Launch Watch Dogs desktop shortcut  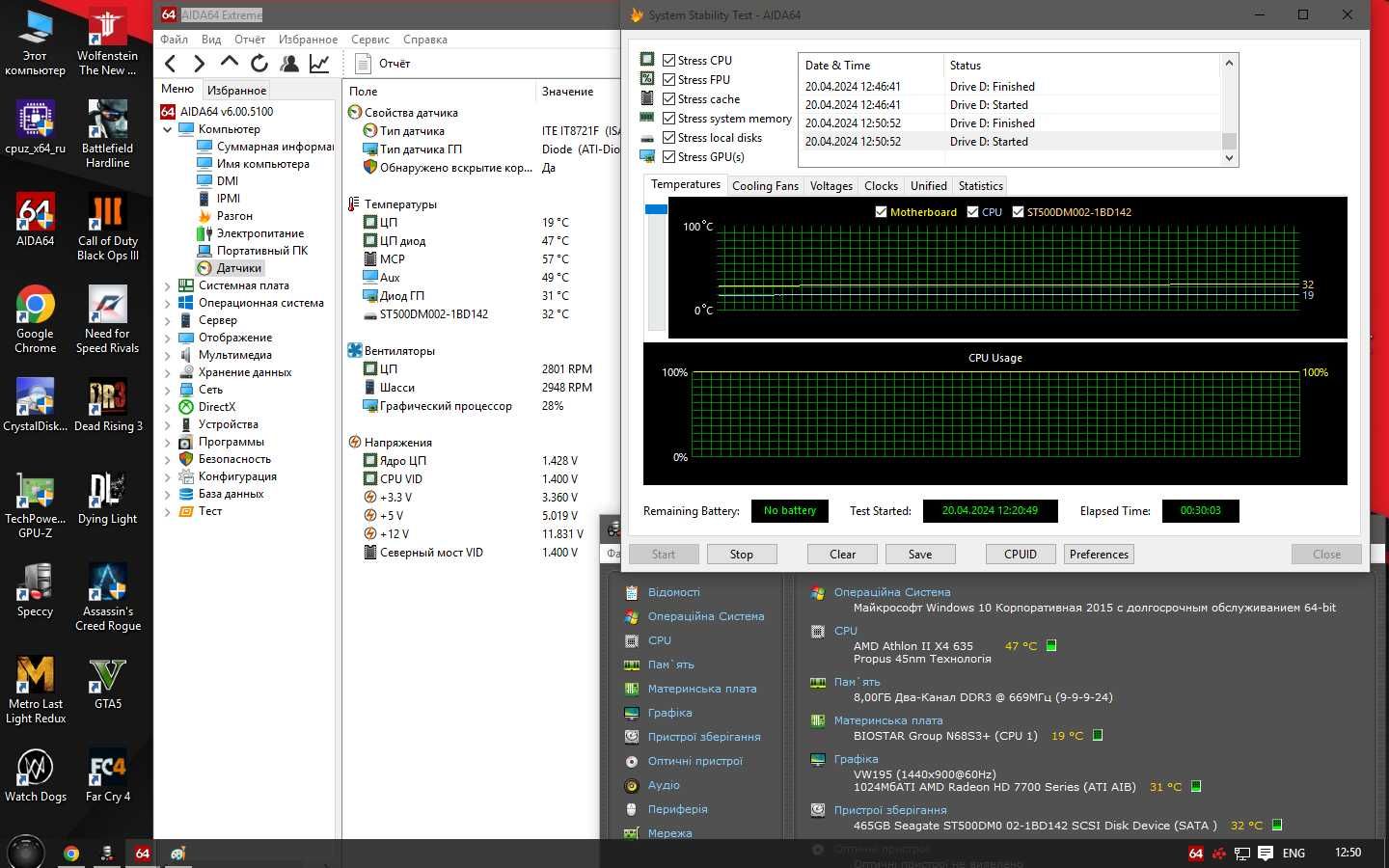coord(36,774)
